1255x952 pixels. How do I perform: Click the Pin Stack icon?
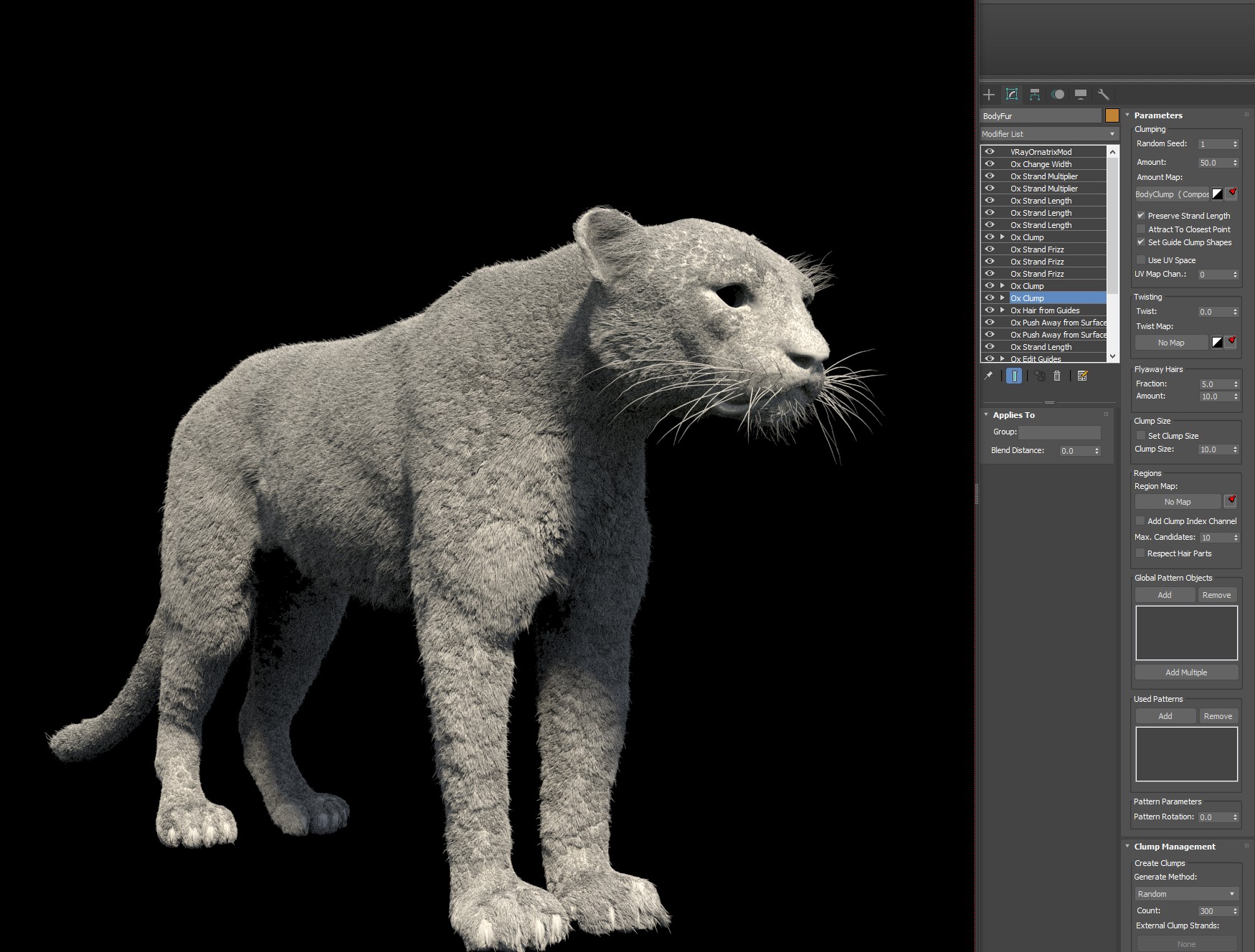988,376
